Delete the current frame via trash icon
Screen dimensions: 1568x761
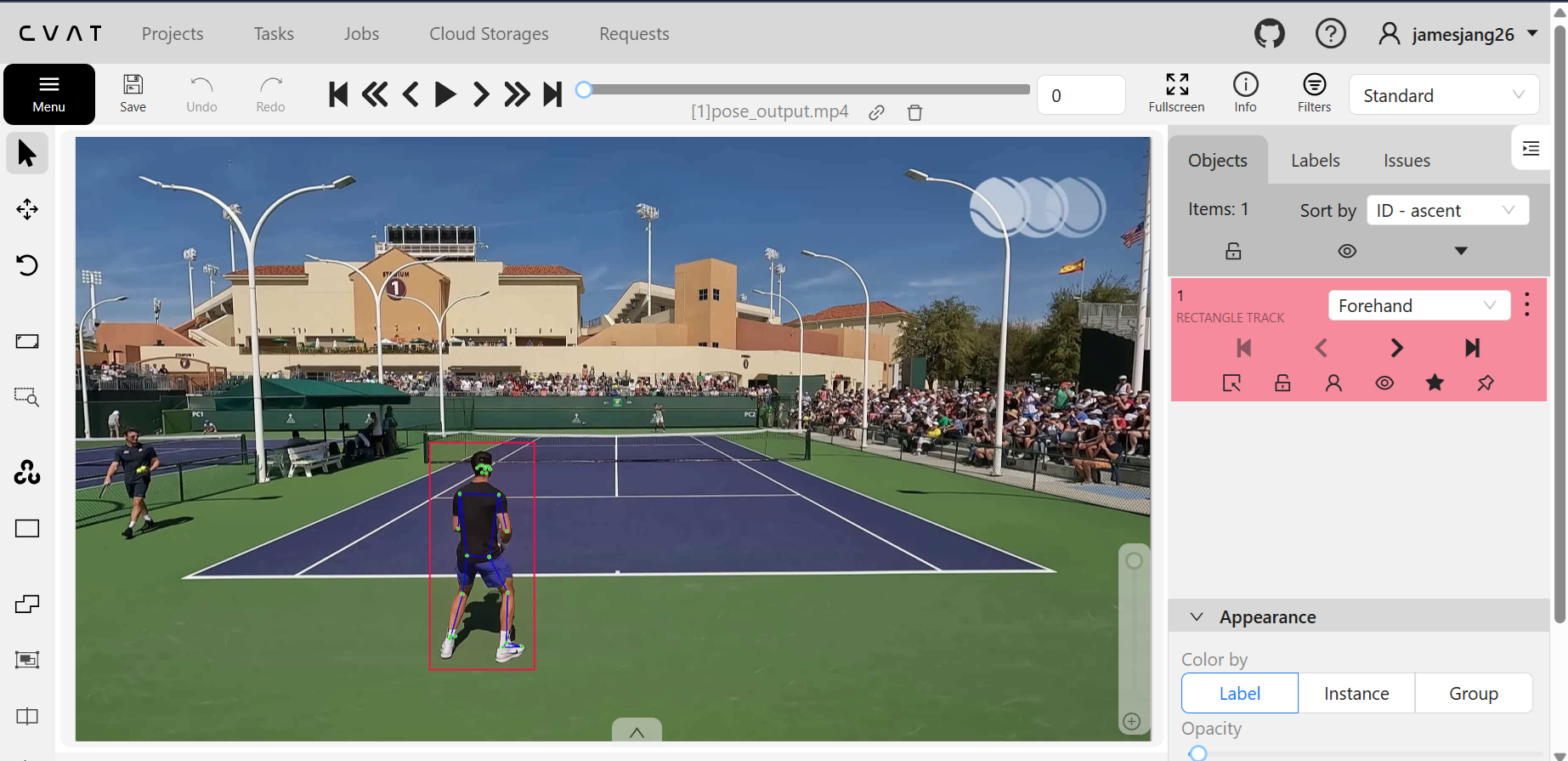pyautogui.click(x=914, y=112)
